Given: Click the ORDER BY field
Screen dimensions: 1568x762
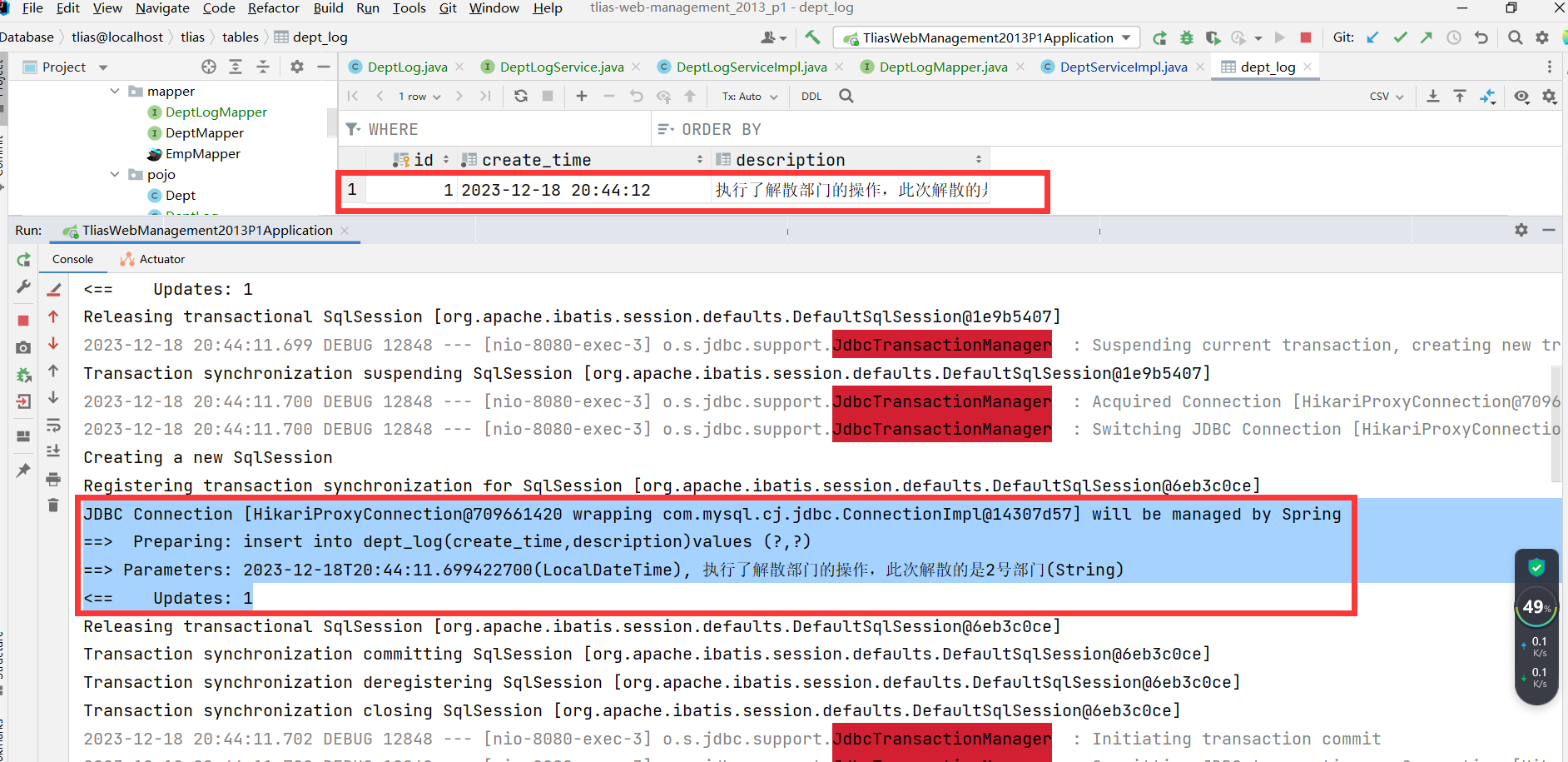Looking at the screenshot, I should (1107, 129).
